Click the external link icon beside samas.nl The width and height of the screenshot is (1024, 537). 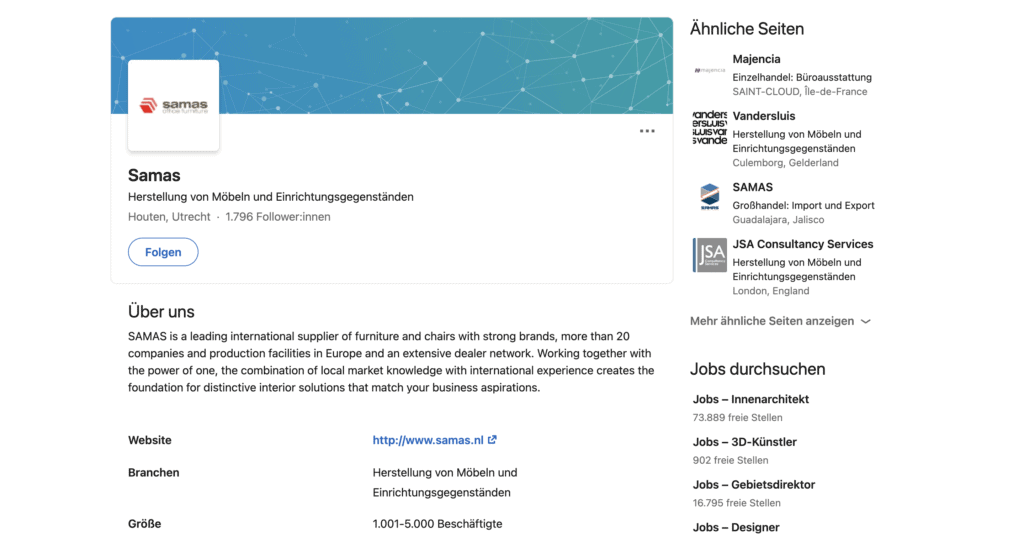point(492,440)
